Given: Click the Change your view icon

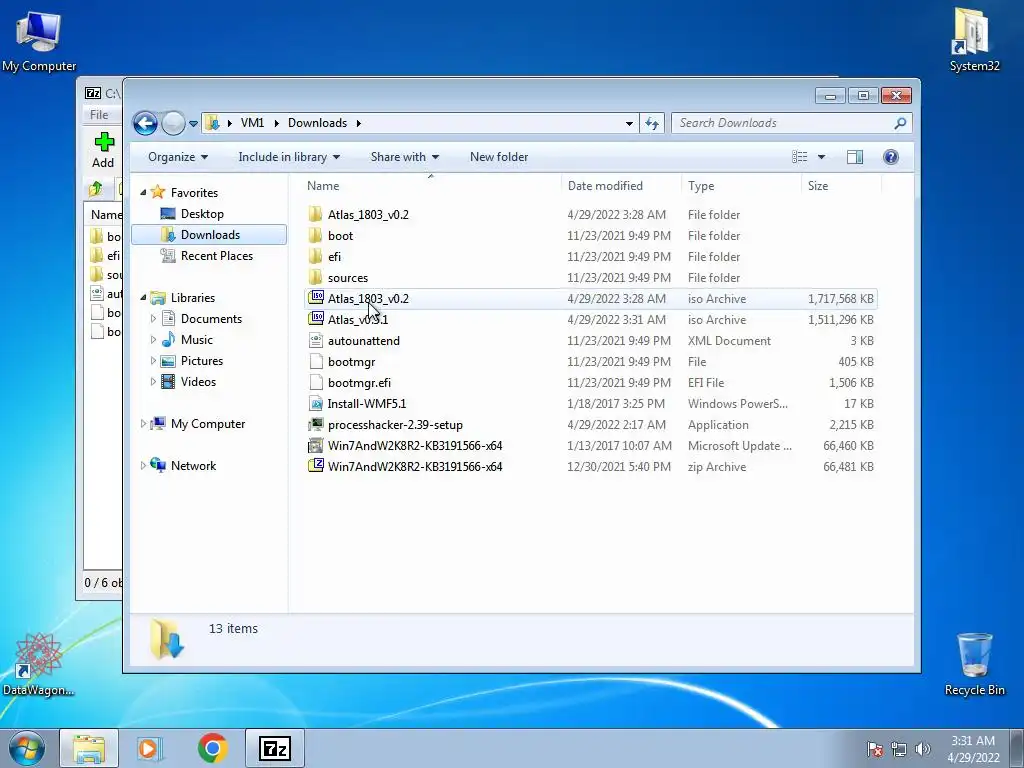Looking at the screenshot, I should point(799,157).
